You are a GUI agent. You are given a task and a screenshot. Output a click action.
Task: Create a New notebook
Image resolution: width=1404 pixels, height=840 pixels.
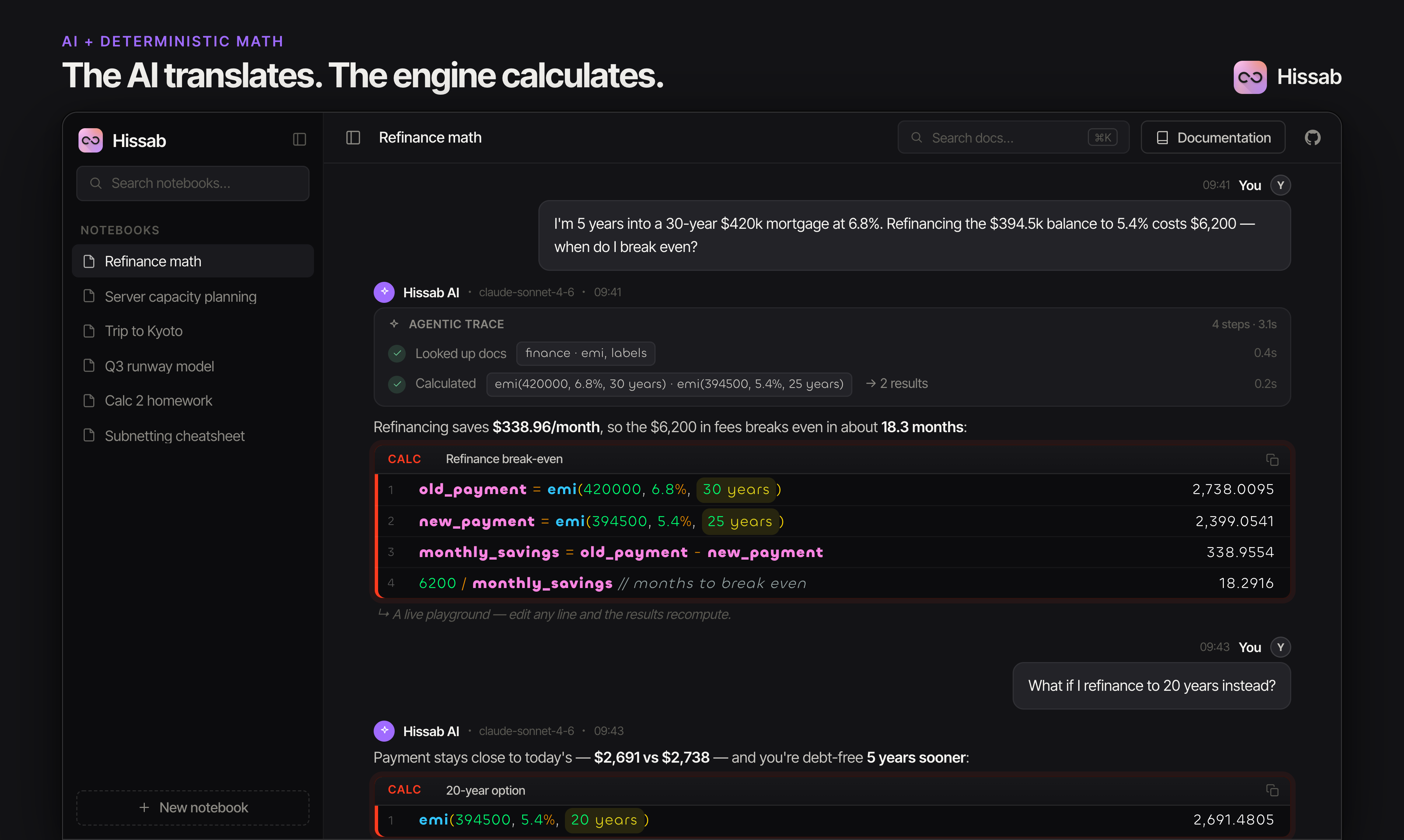coord(192,808)
